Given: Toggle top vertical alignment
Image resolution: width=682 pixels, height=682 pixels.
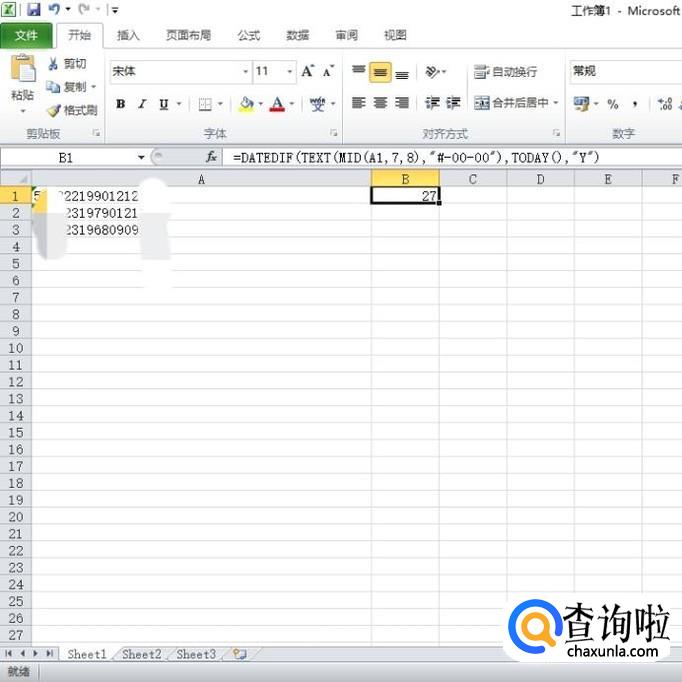Looking at the screenshot, I should click(x=359, y=71).
